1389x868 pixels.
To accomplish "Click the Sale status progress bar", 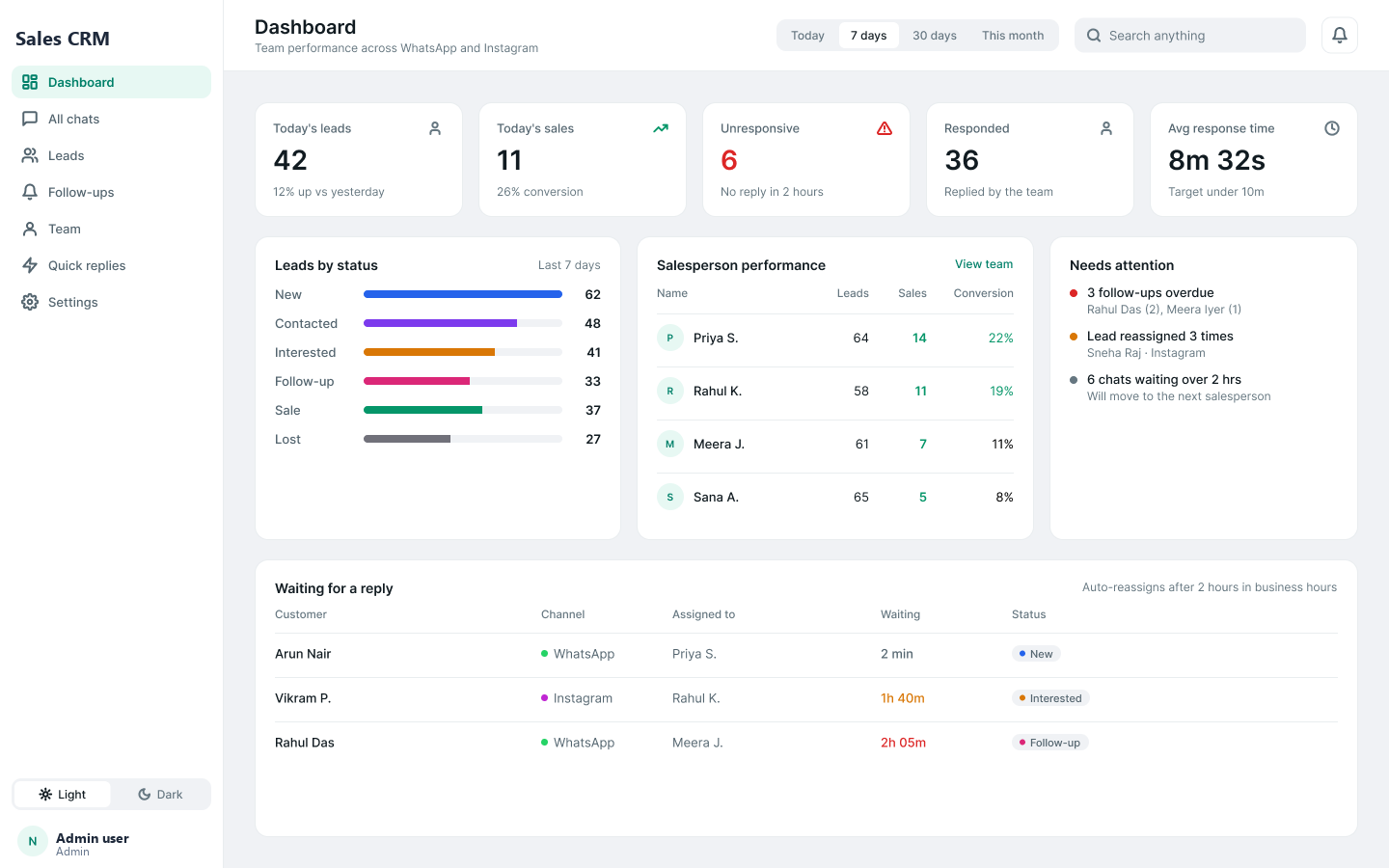I will coord(463,410).
